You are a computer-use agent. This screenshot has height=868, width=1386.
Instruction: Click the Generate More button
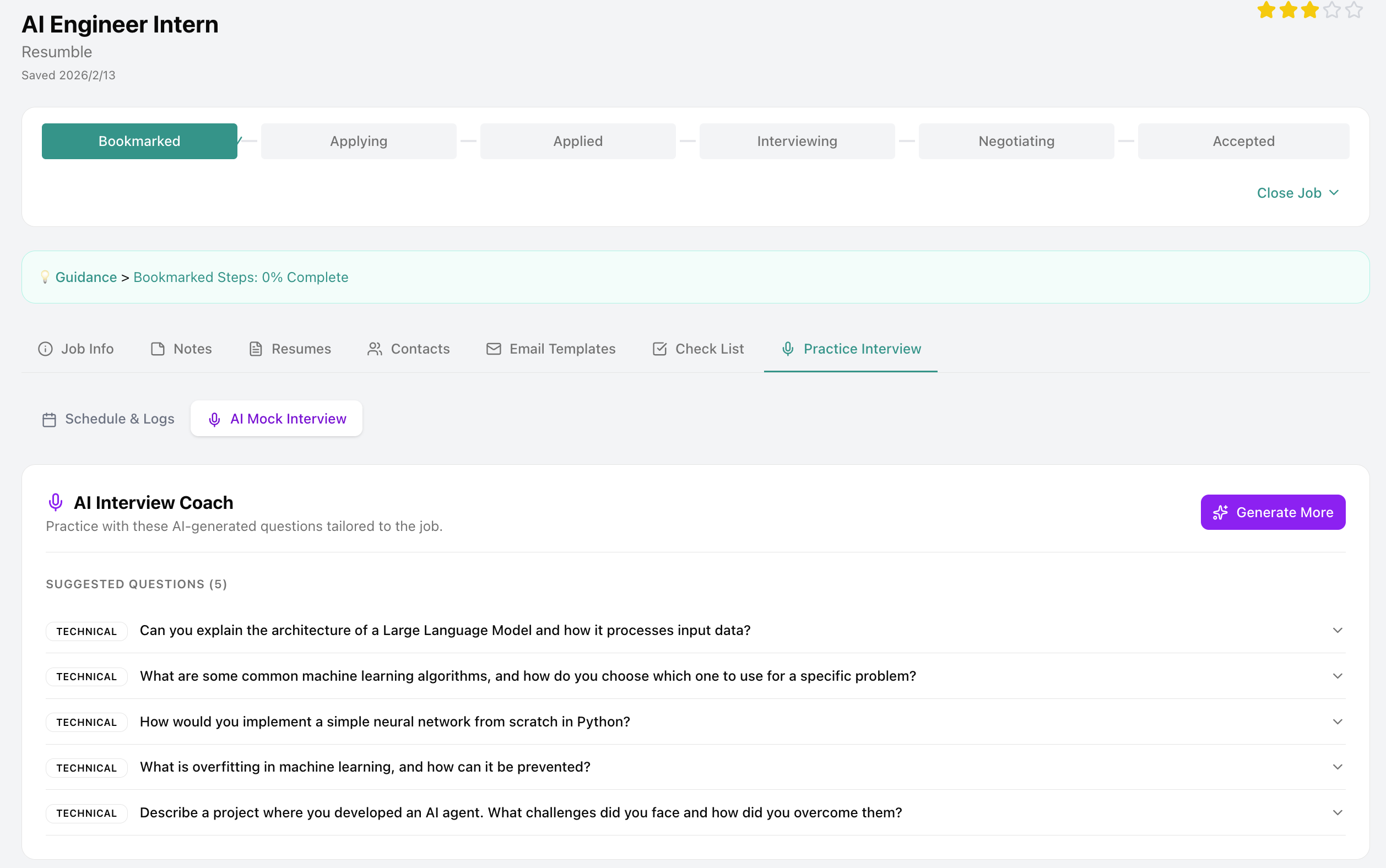(x=1273, y=512)
